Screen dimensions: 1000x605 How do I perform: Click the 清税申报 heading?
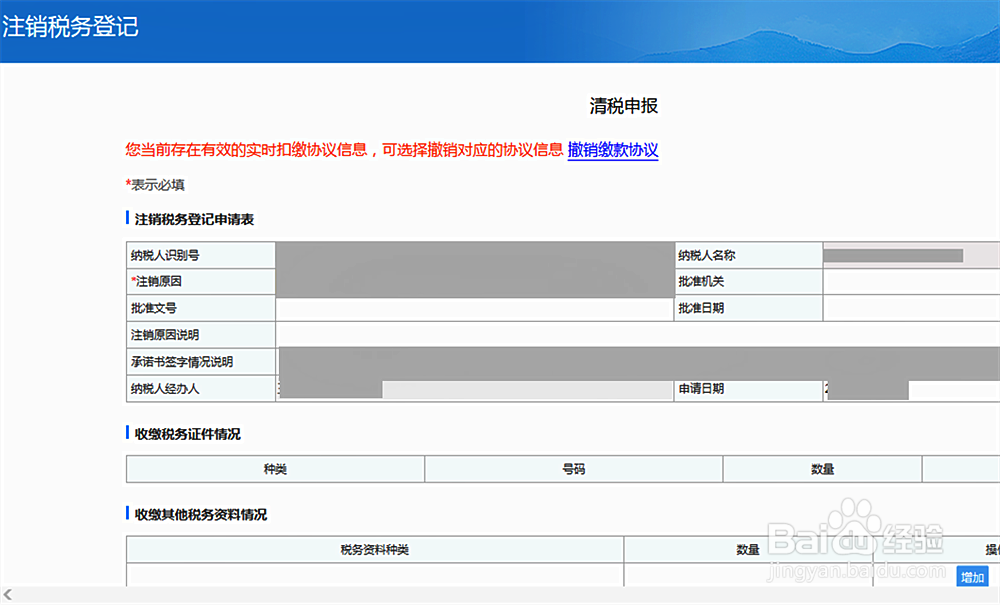tap(624, 106)
